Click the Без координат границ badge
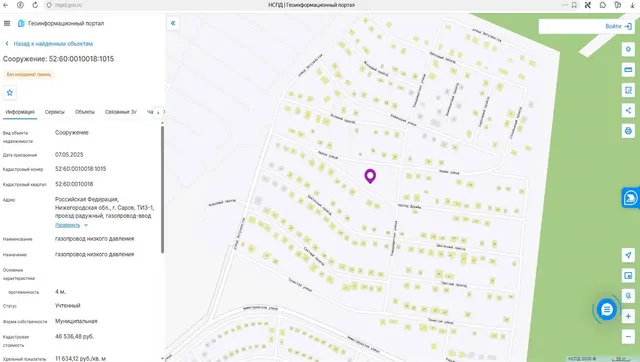Image resolution: width=640 pixels, height=362 pixels. pyautogui.click(x=29, y=74)
